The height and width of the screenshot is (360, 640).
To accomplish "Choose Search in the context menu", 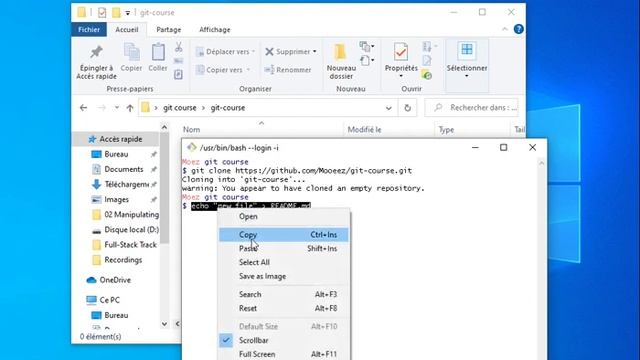I will pyautogui.click(x=284, y=294).
